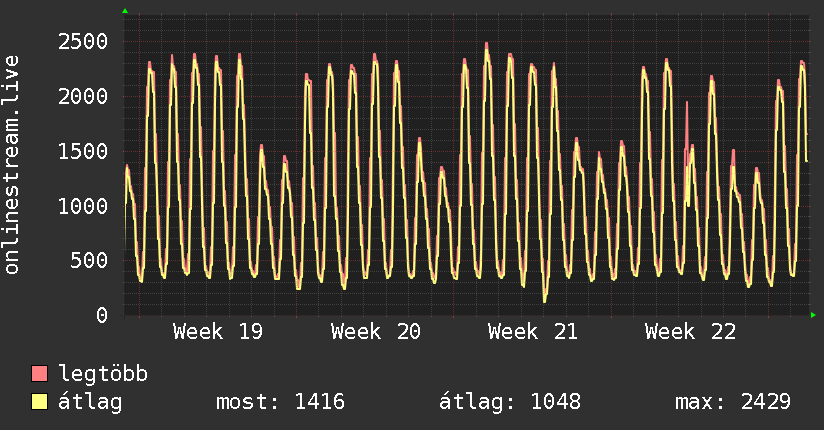Click the 'most: 1416' value
The image size is (824, 430).
coord(280,402)
